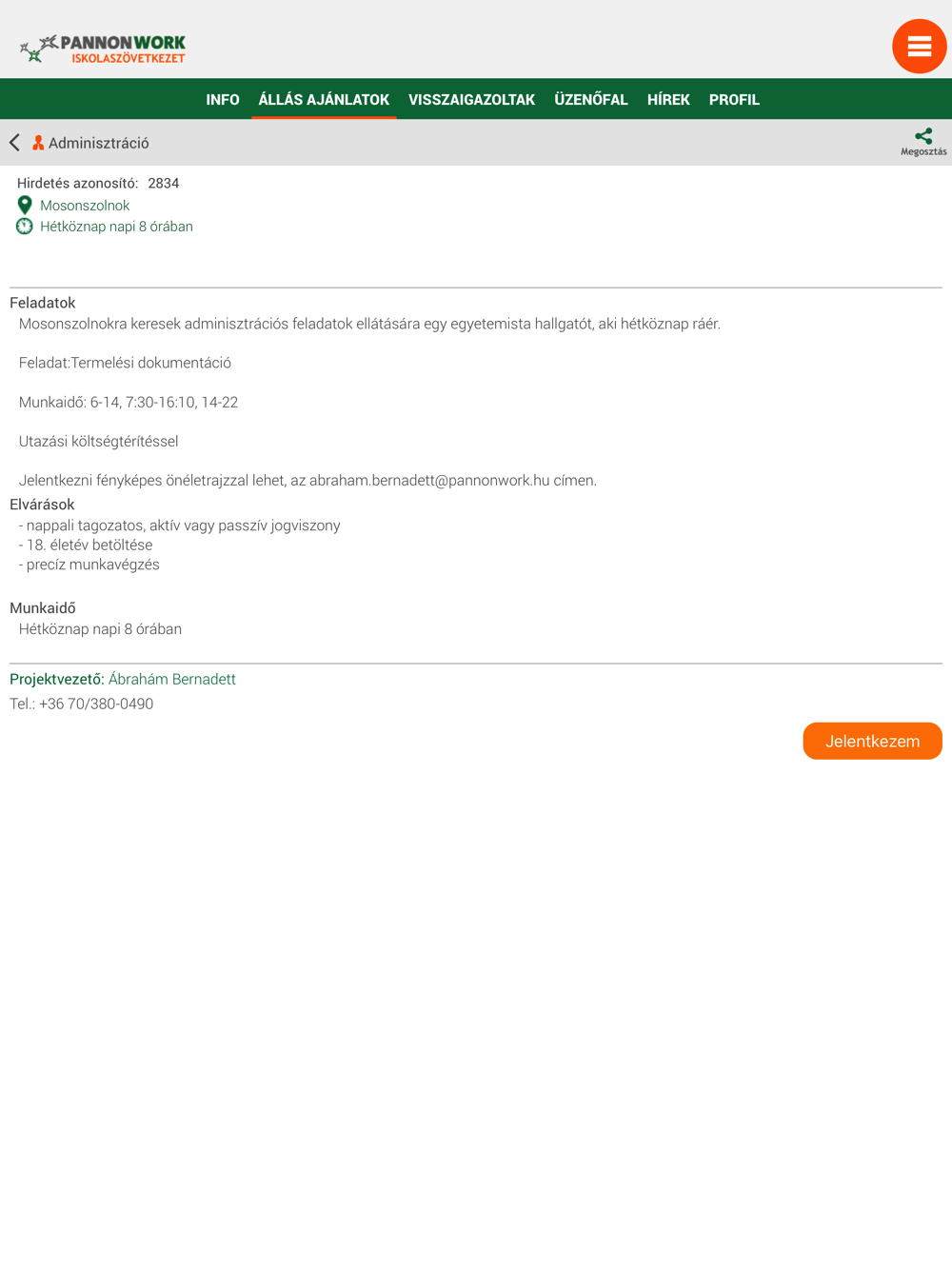Image resolution: width=952 pixels, height=1270 pixels.
Task: Click the Jelentkezem apply button
Action: click(872, 741)
